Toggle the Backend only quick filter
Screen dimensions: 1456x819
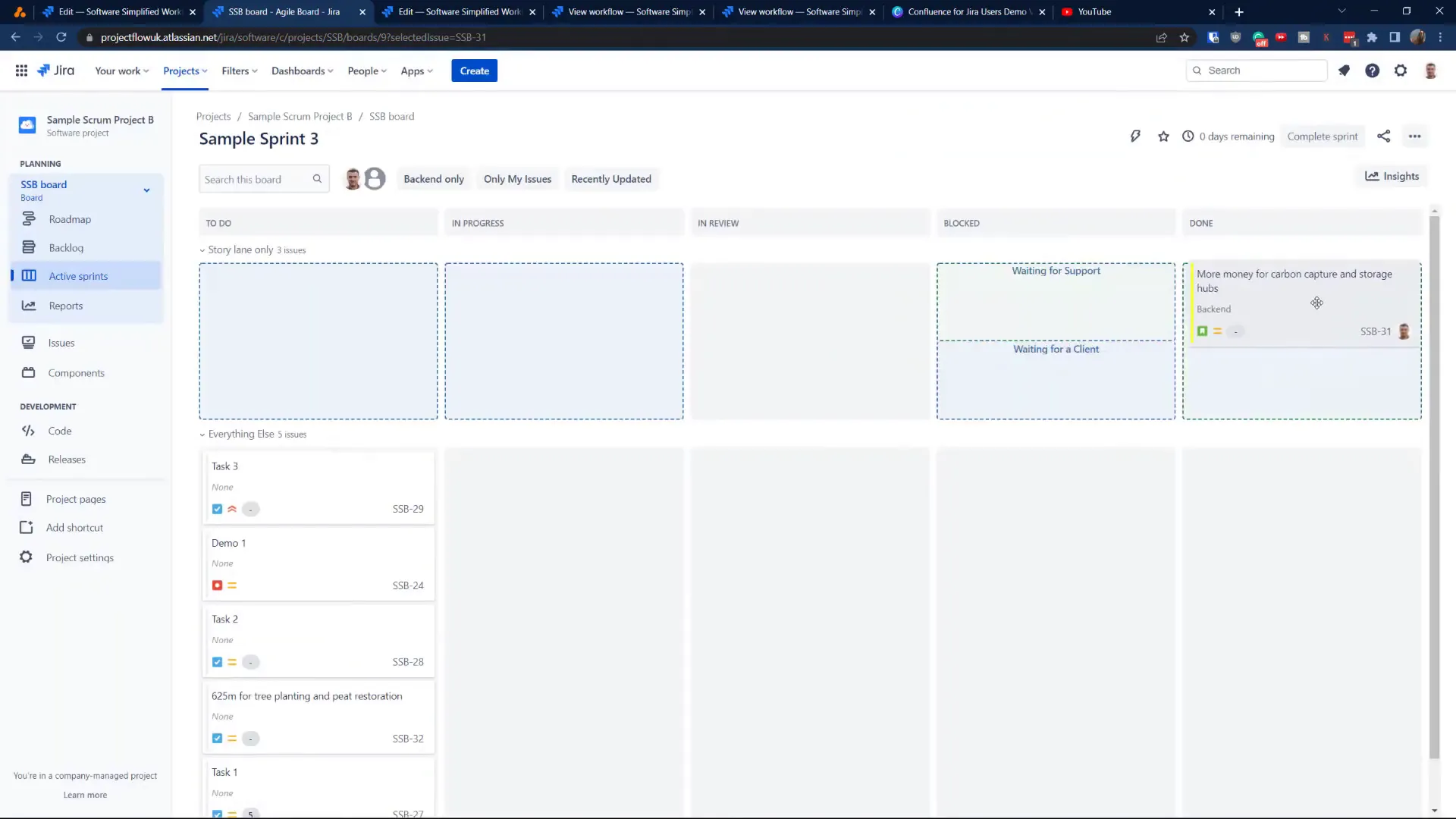coord(434,179)
